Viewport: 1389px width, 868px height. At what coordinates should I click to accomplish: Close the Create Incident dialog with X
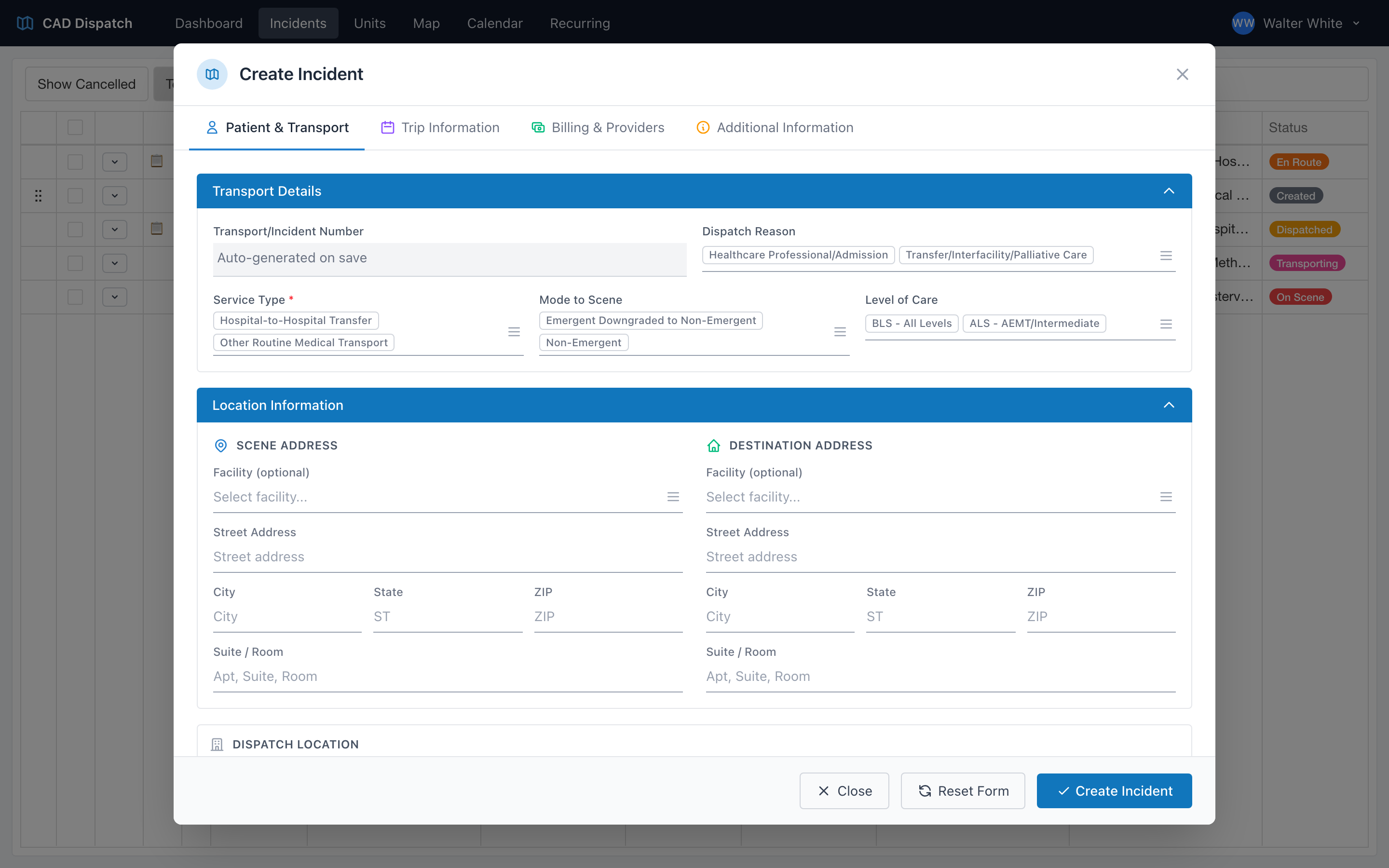[x=1183, y=74]
